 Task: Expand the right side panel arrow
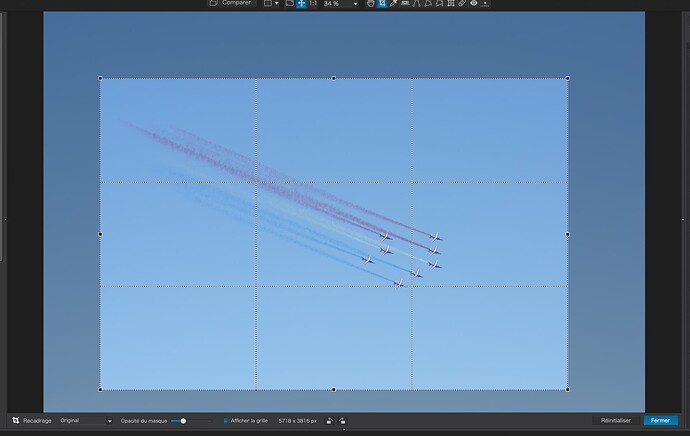point(683,219)
